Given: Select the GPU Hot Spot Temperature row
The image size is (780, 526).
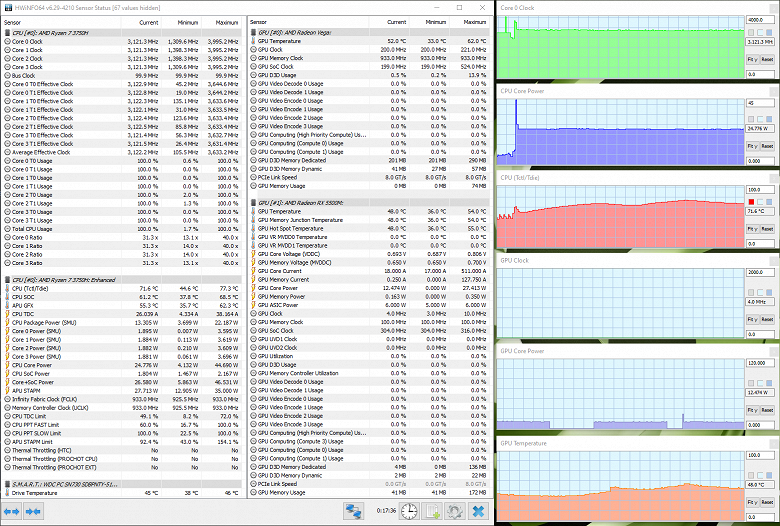Looking at the screenshot, I should (x=369, y=228).
